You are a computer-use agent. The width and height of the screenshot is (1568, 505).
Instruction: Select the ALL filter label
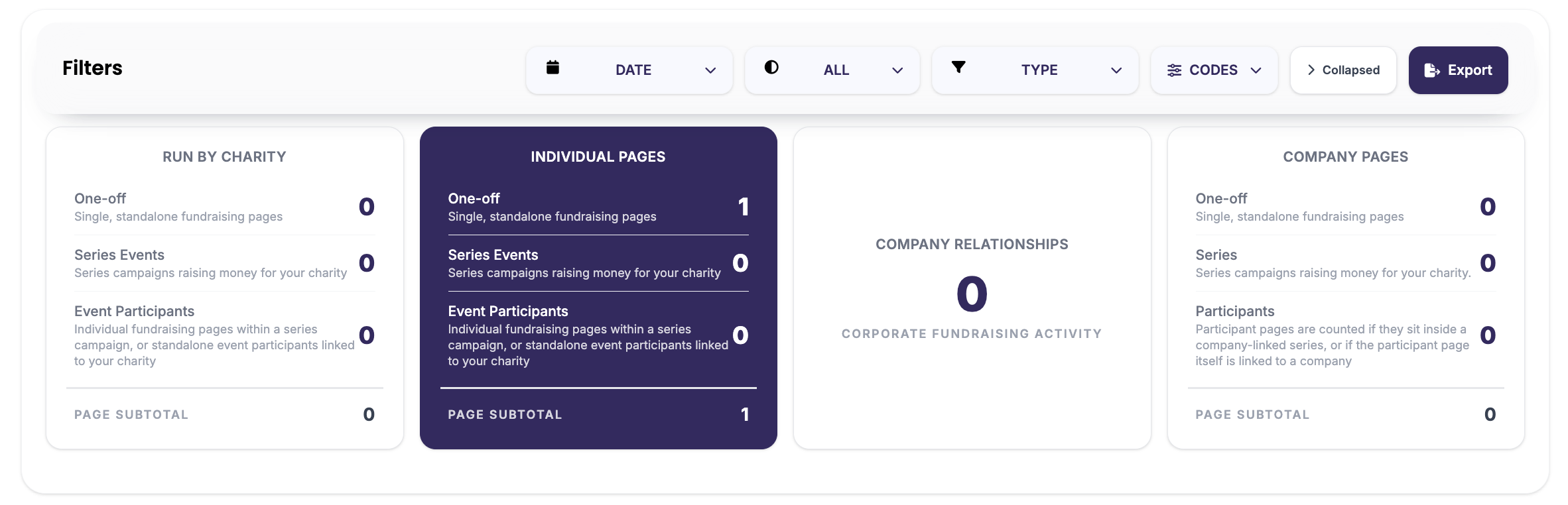836,70
